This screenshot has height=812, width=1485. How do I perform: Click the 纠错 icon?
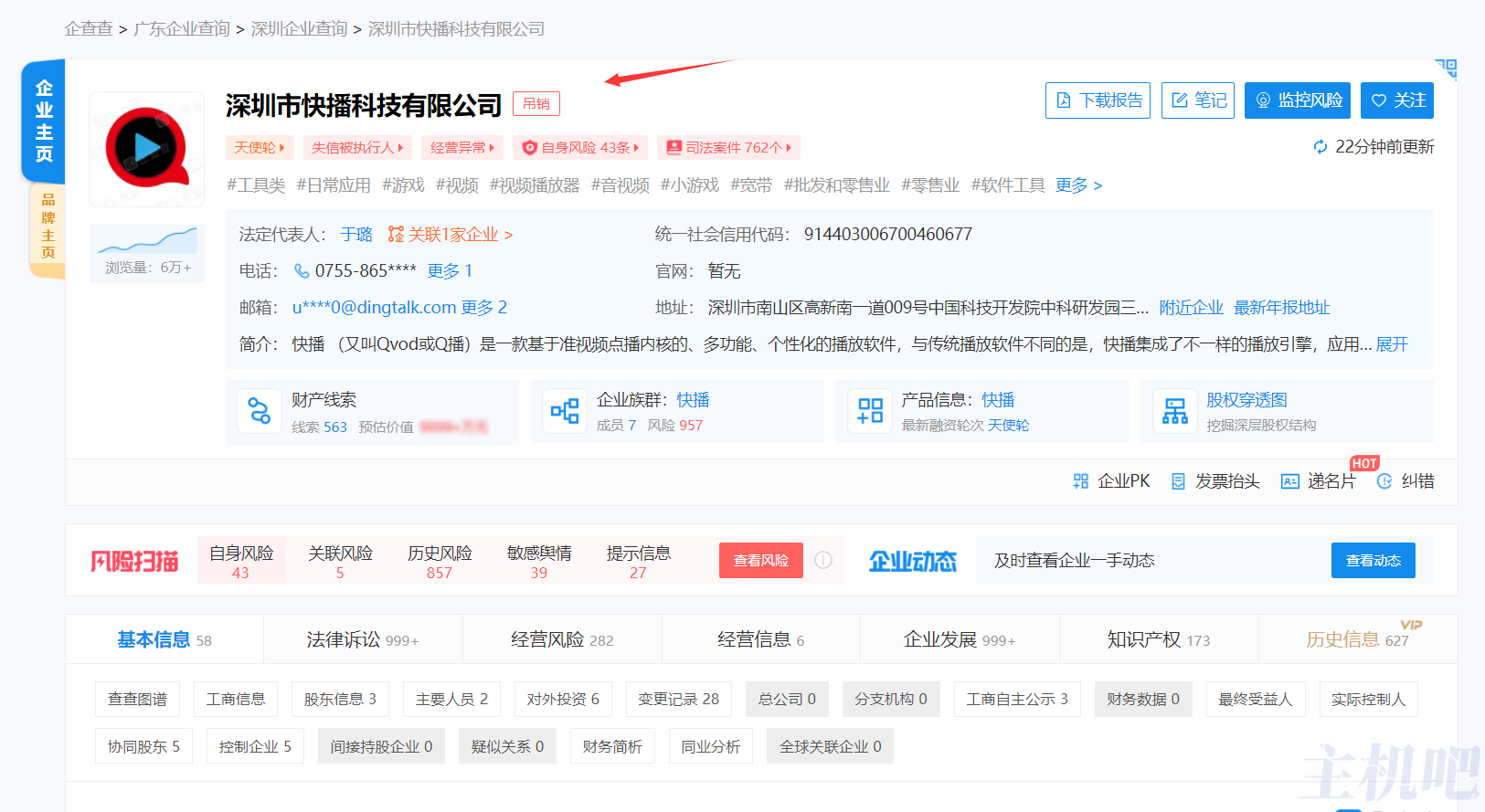[x=1384, y=481]
